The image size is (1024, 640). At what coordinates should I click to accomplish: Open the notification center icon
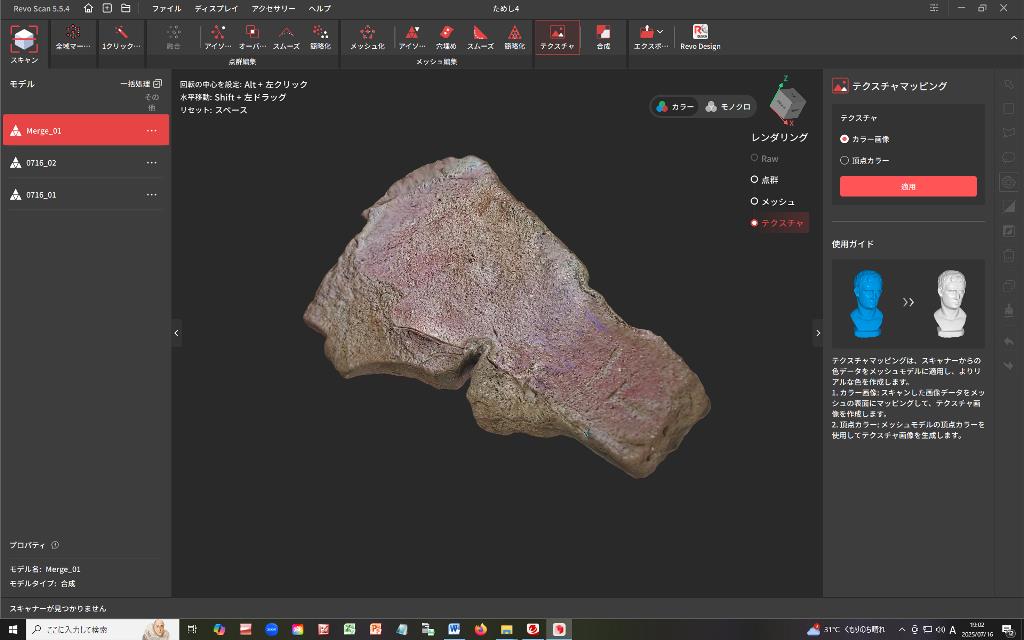click(1008, 630)
